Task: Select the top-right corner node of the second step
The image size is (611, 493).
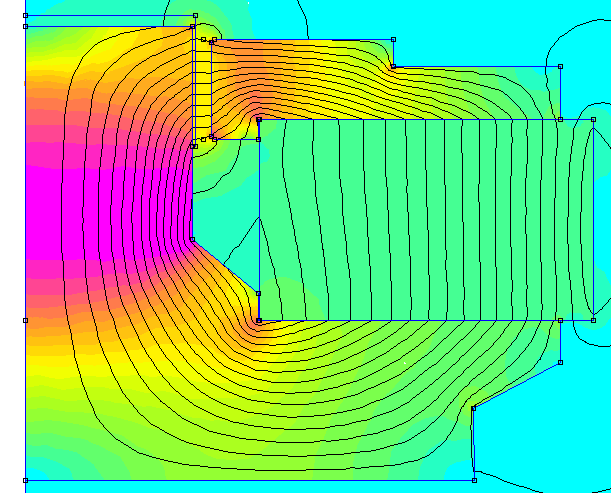Action: tap(560, 67)
